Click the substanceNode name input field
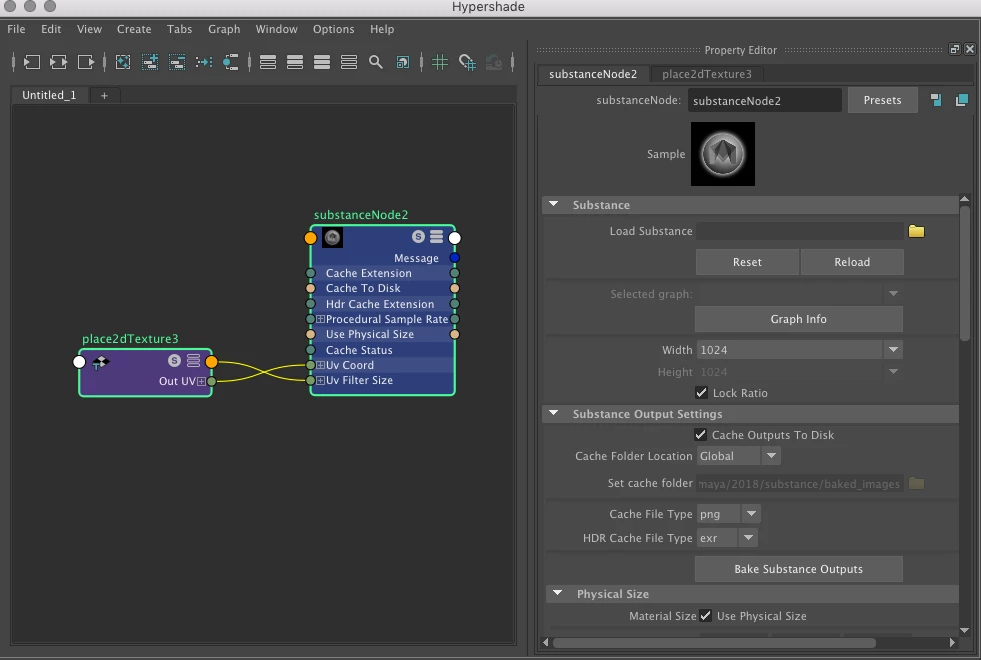The width and height of the screenshot is (981, 660). coord(765,101)
